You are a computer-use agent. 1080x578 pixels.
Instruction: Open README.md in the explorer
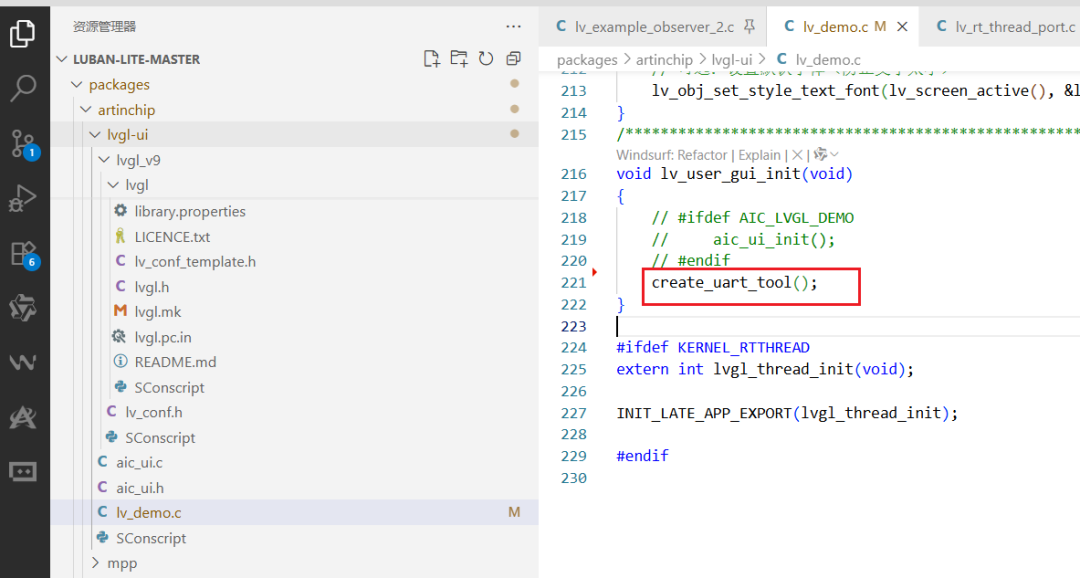click(x=294, y=362)
